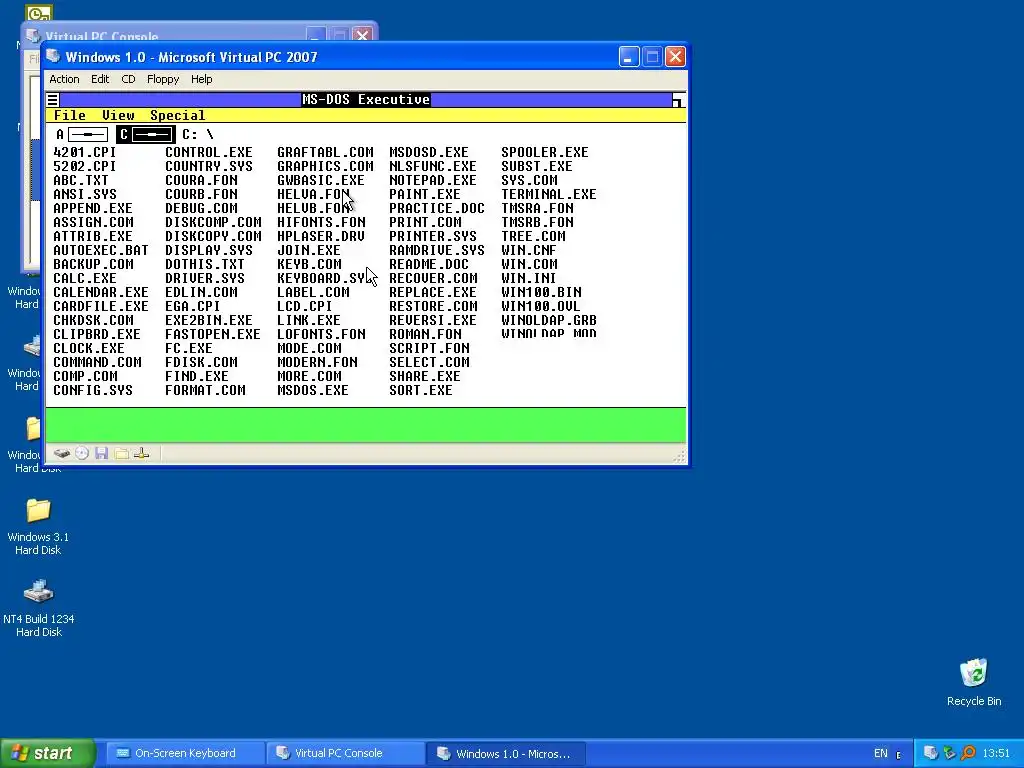Select file AUTOEXEC.BAT
Screen dimensions: 1024x768
pos(101,251)
